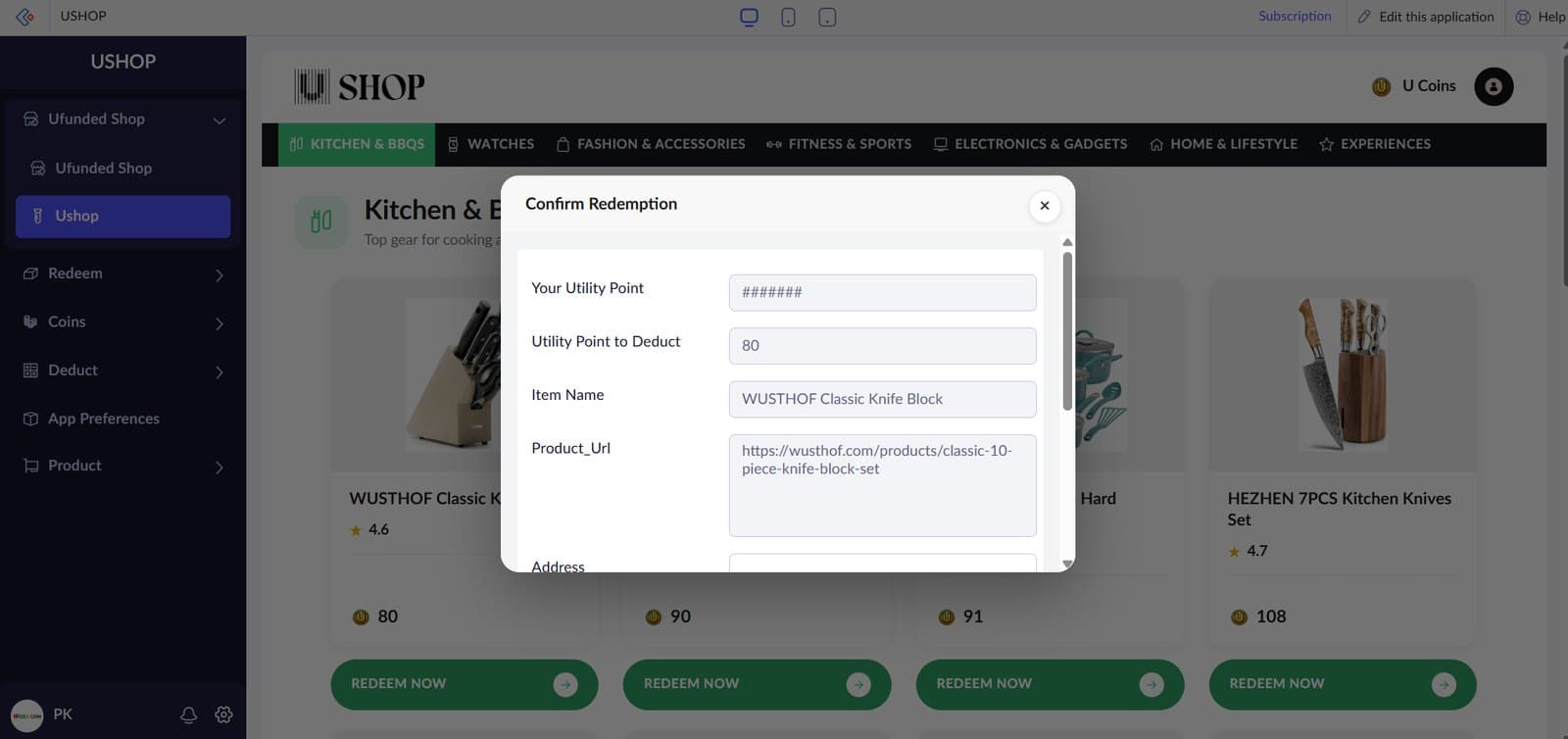Click the Item Name field
1568x739 pixels.
click(882, 399)
